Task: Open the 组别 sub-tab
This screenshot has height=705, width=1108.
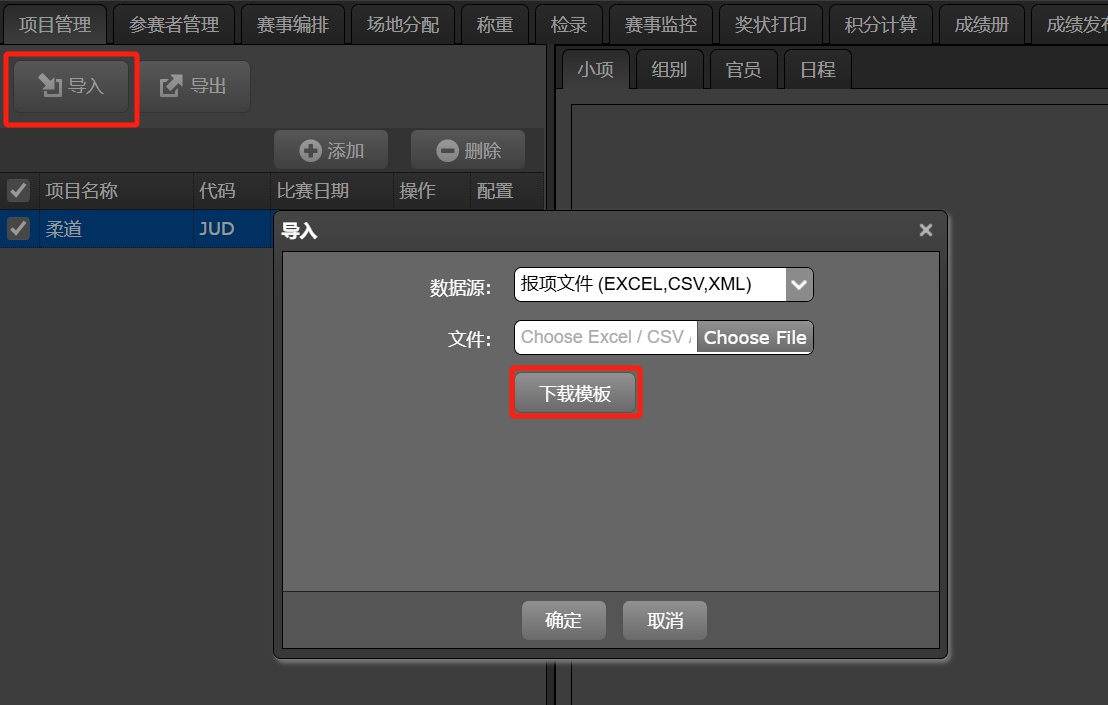Action: [669, 69]
